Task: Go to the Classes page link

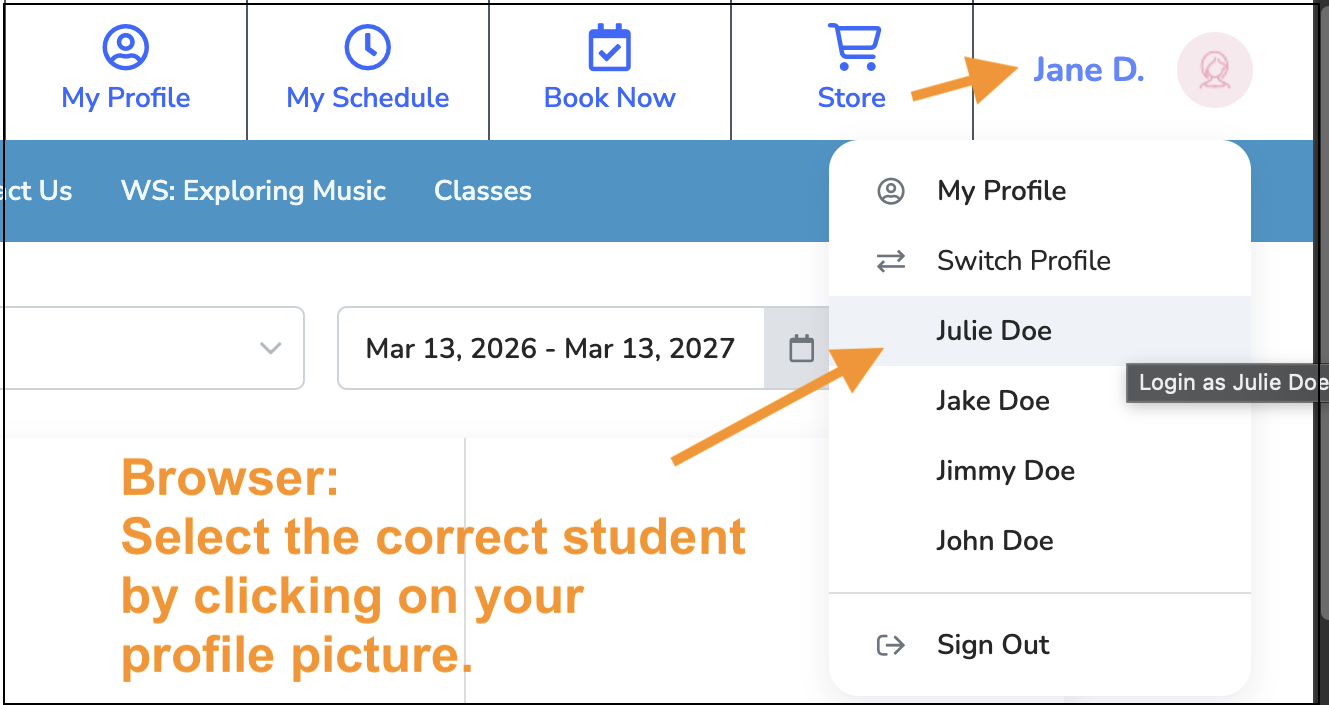Action: pyautogui.click(x=483, y=191)
